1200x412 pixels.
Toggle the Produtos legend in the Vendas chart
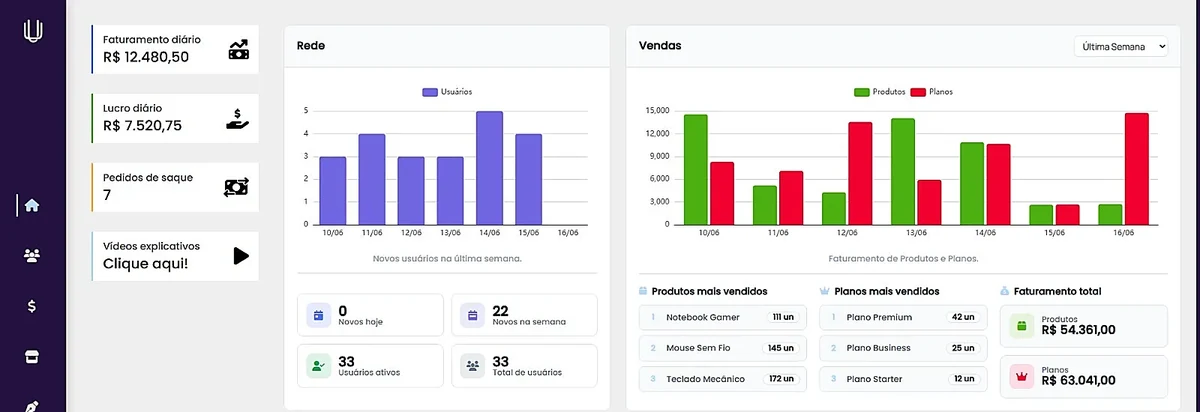tap(880, 91)
